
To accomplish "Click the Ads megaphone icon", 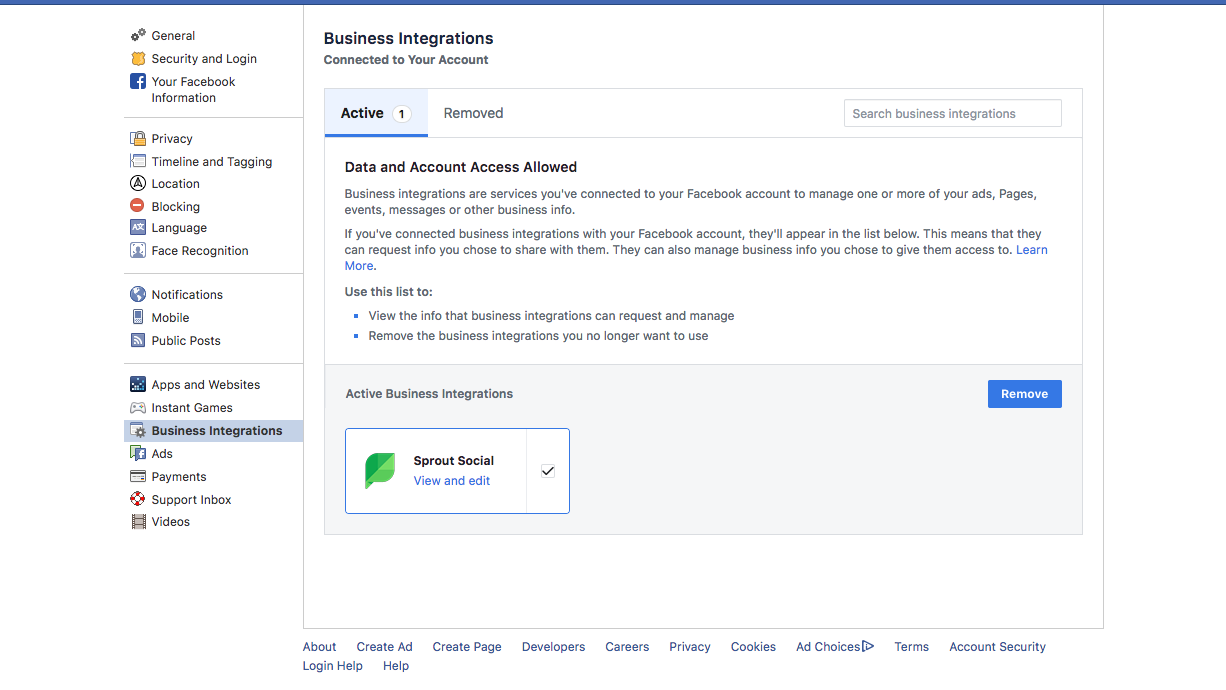I will click(x=137, y=453).
